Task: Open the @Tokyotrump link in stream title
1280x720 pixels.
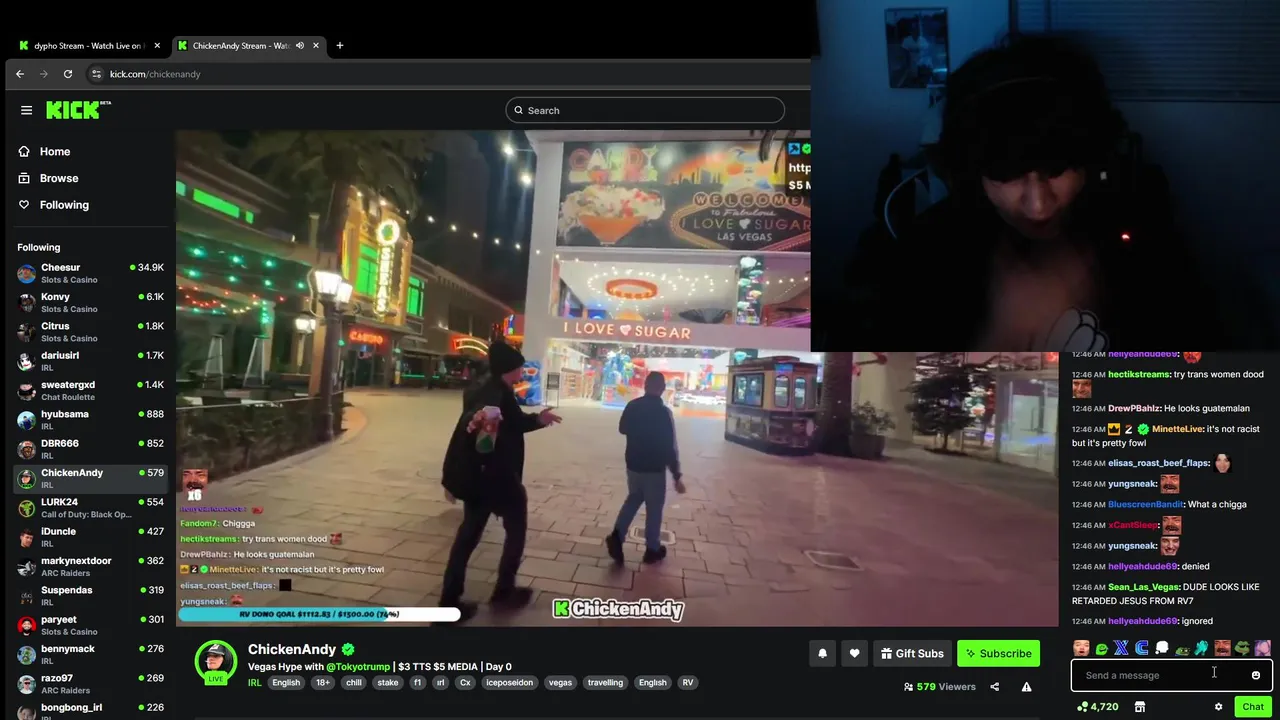Action: [x=358, y=667]
